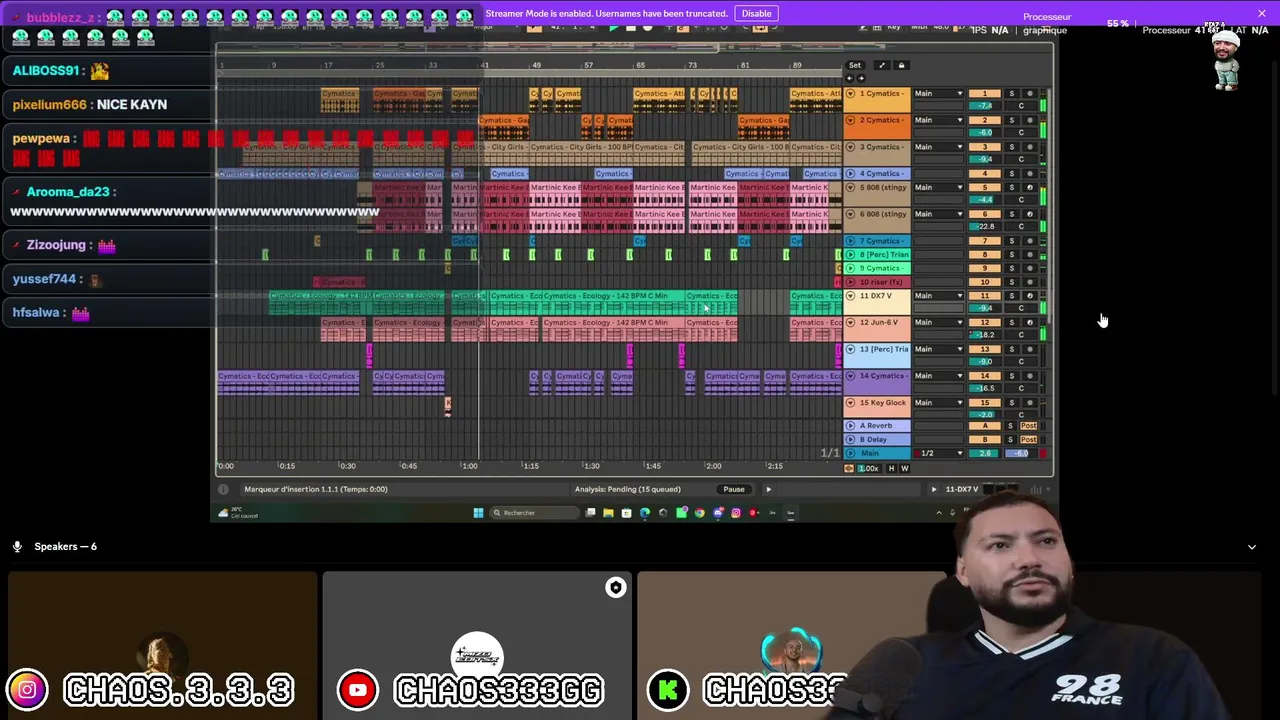
Task: Toggle Post on A Reverb return
Action: [1029, 426]
